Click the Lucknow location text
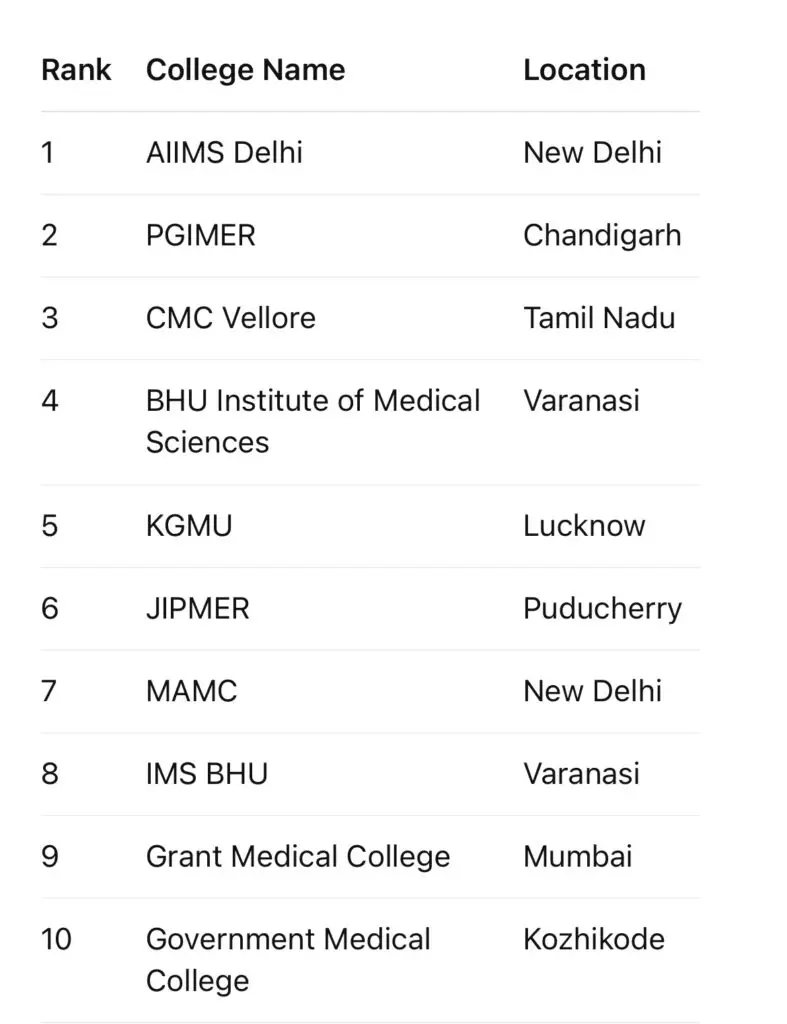This screenshot has width=787, height=1024. tap(584, 526)
